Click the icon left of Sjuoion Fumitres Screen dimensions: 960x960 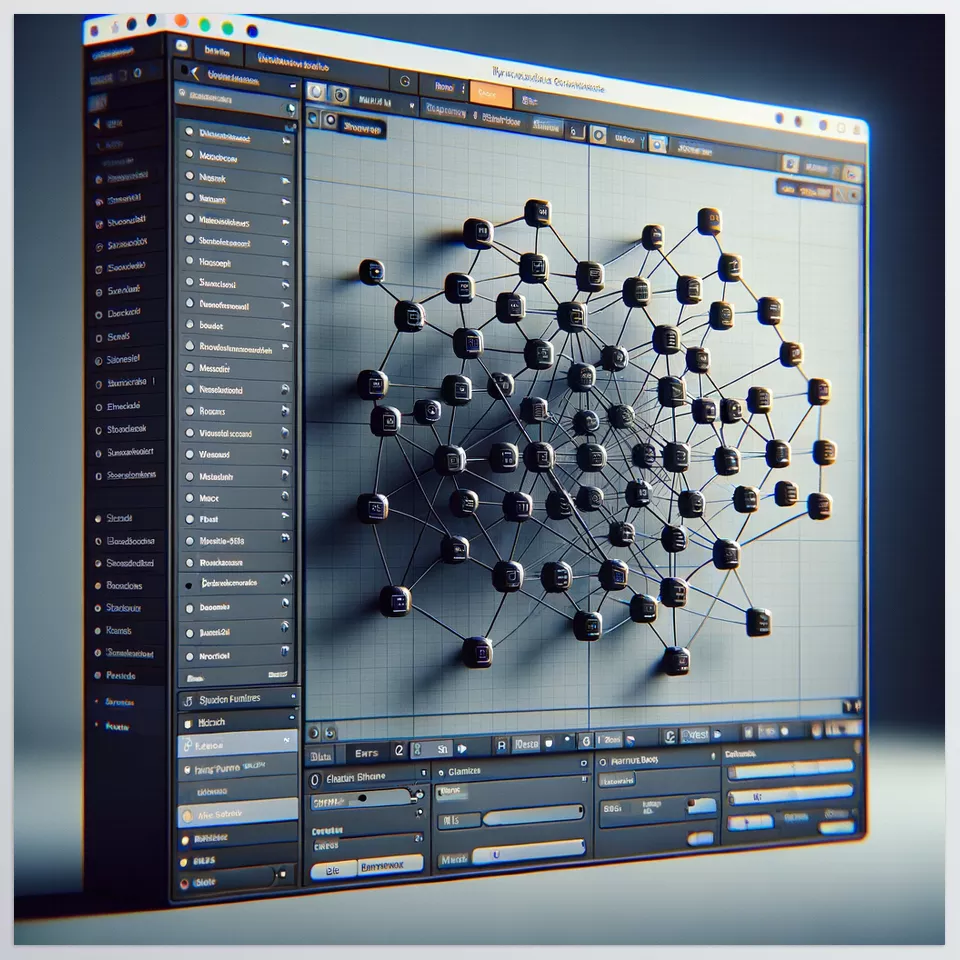[x=188, y=701]
